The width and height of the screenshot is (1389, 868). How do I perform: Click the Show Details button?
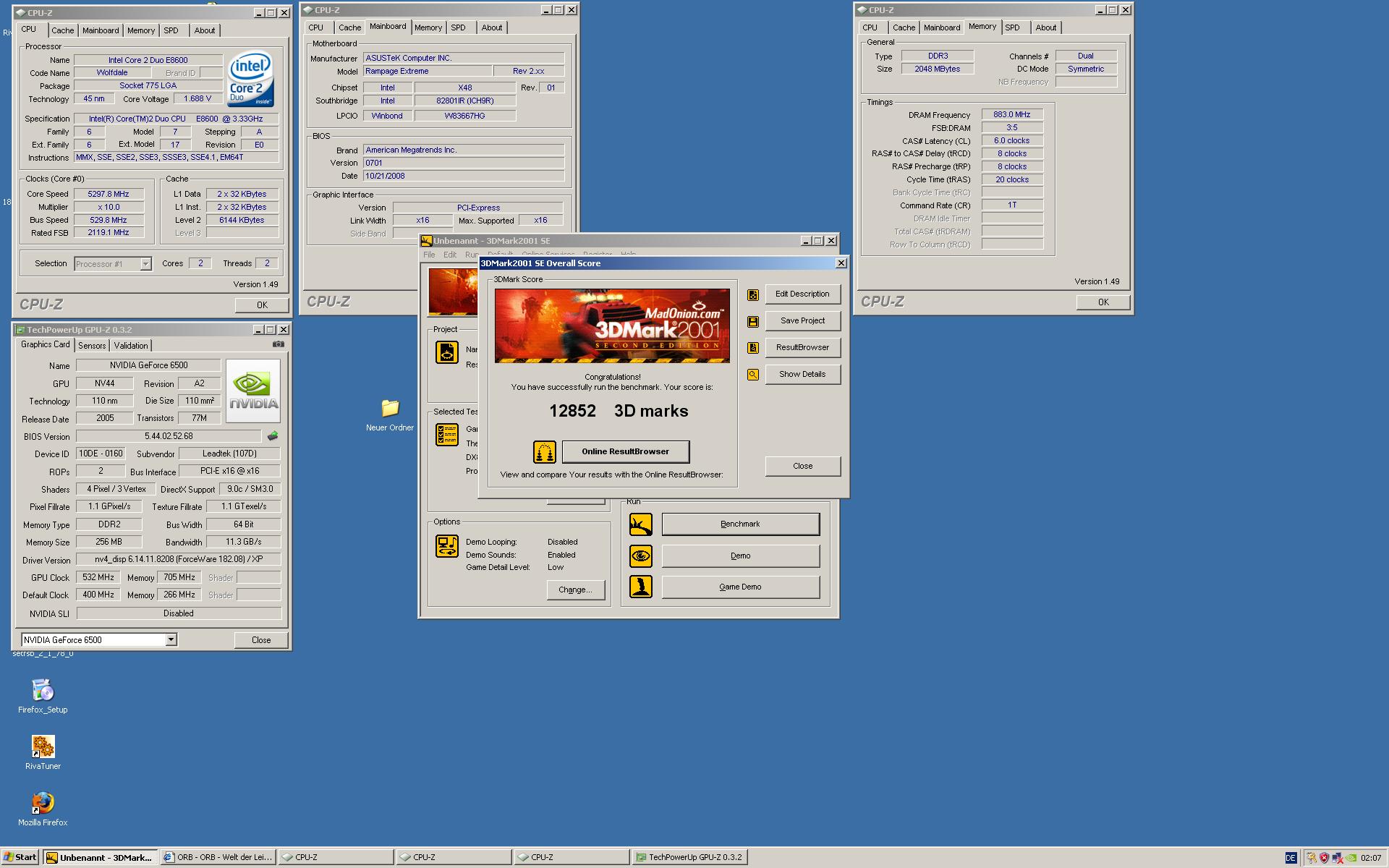tap(802, 375)
